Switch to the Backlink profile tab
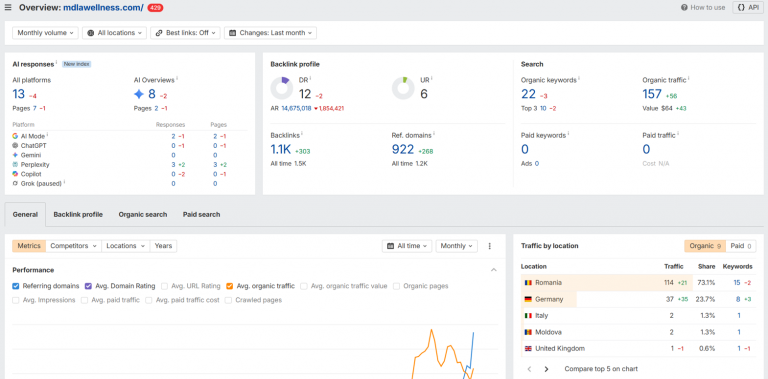The height and width of the screenshot is (379, 768). [x=78, y=214]
